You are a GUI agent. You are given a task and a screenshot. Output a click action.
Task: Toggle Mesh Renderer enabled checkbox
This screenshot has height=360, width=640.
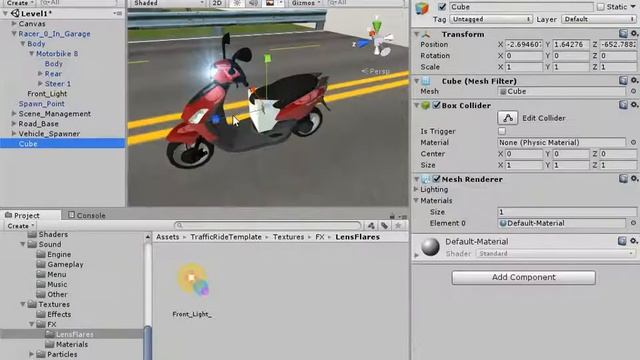click(436, 179)
